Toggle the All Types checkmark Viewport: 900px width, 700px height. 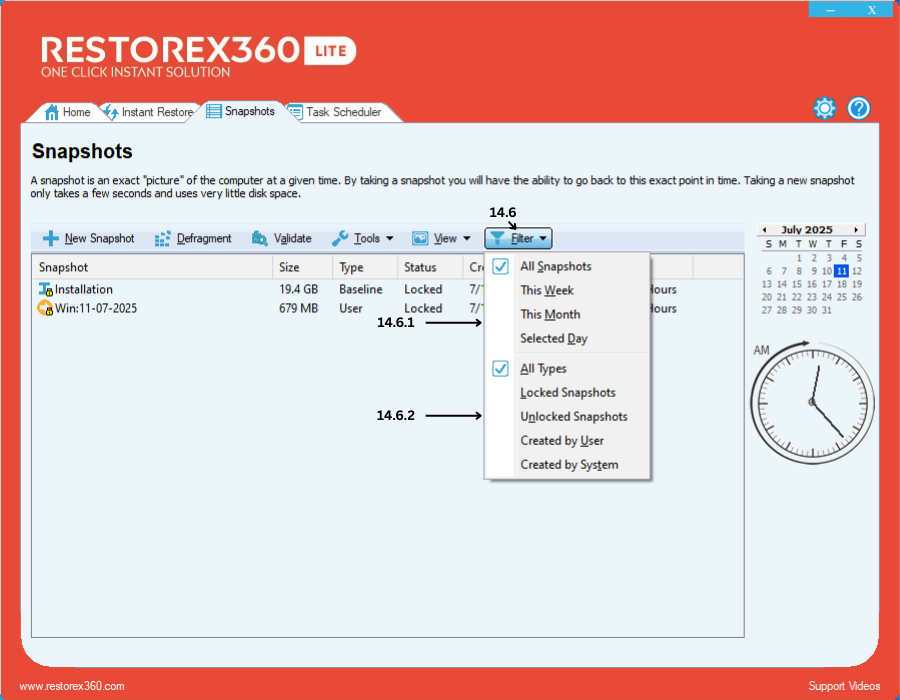pyautogui.click(x=501, y=369)
